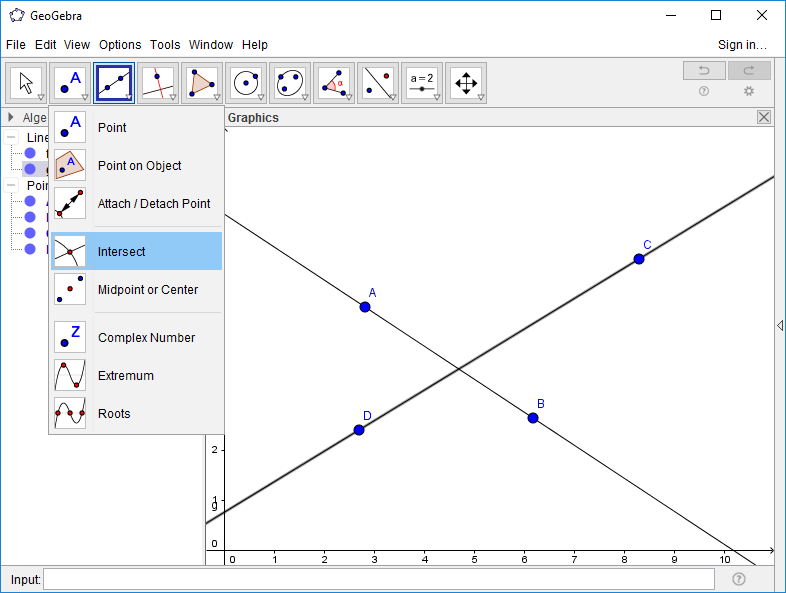Choose the Roots tool
786x593 pixels.
click(x=136, y=414)
